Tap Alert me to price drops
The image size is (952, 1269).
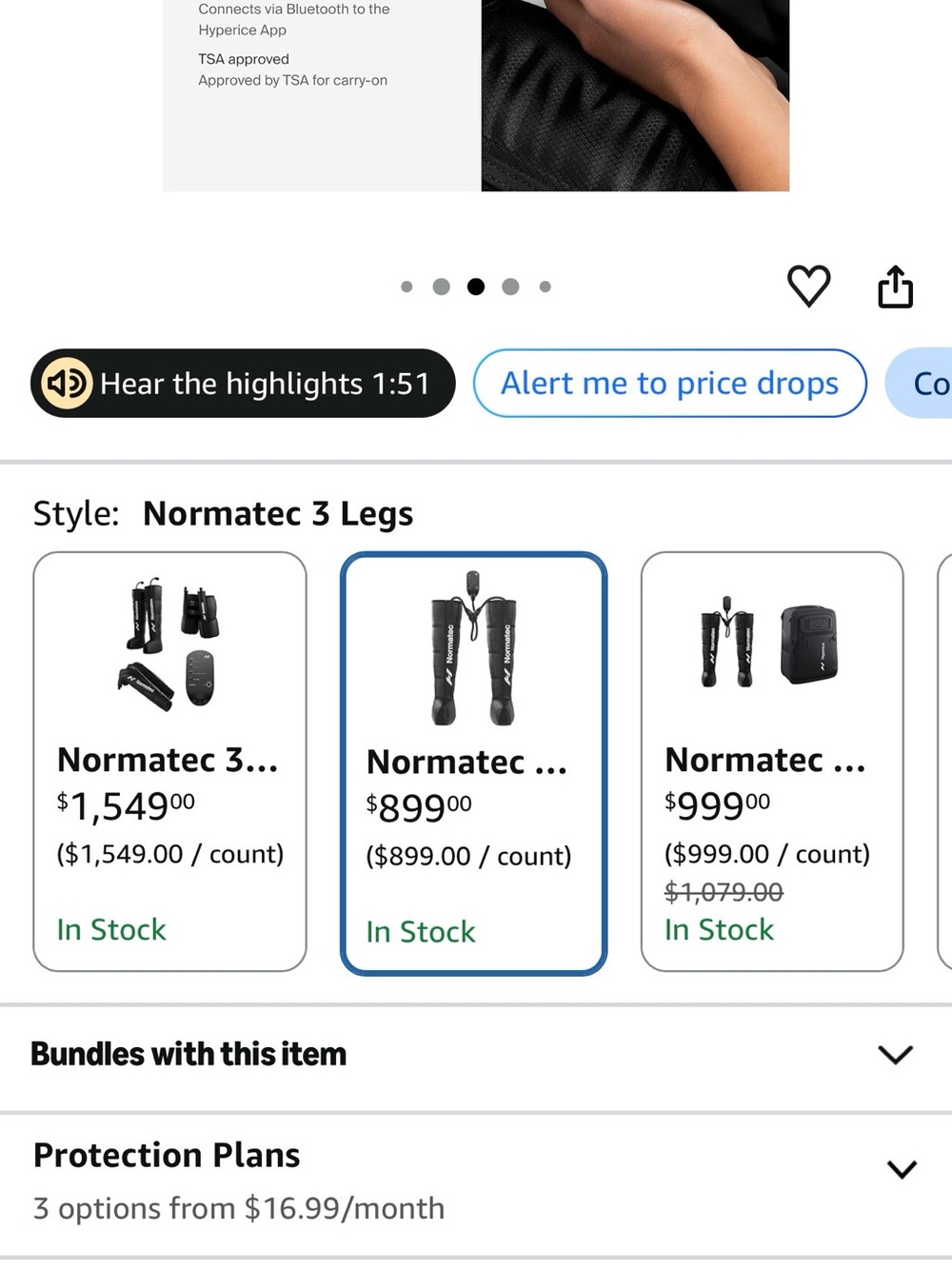[x=670, y=383]
